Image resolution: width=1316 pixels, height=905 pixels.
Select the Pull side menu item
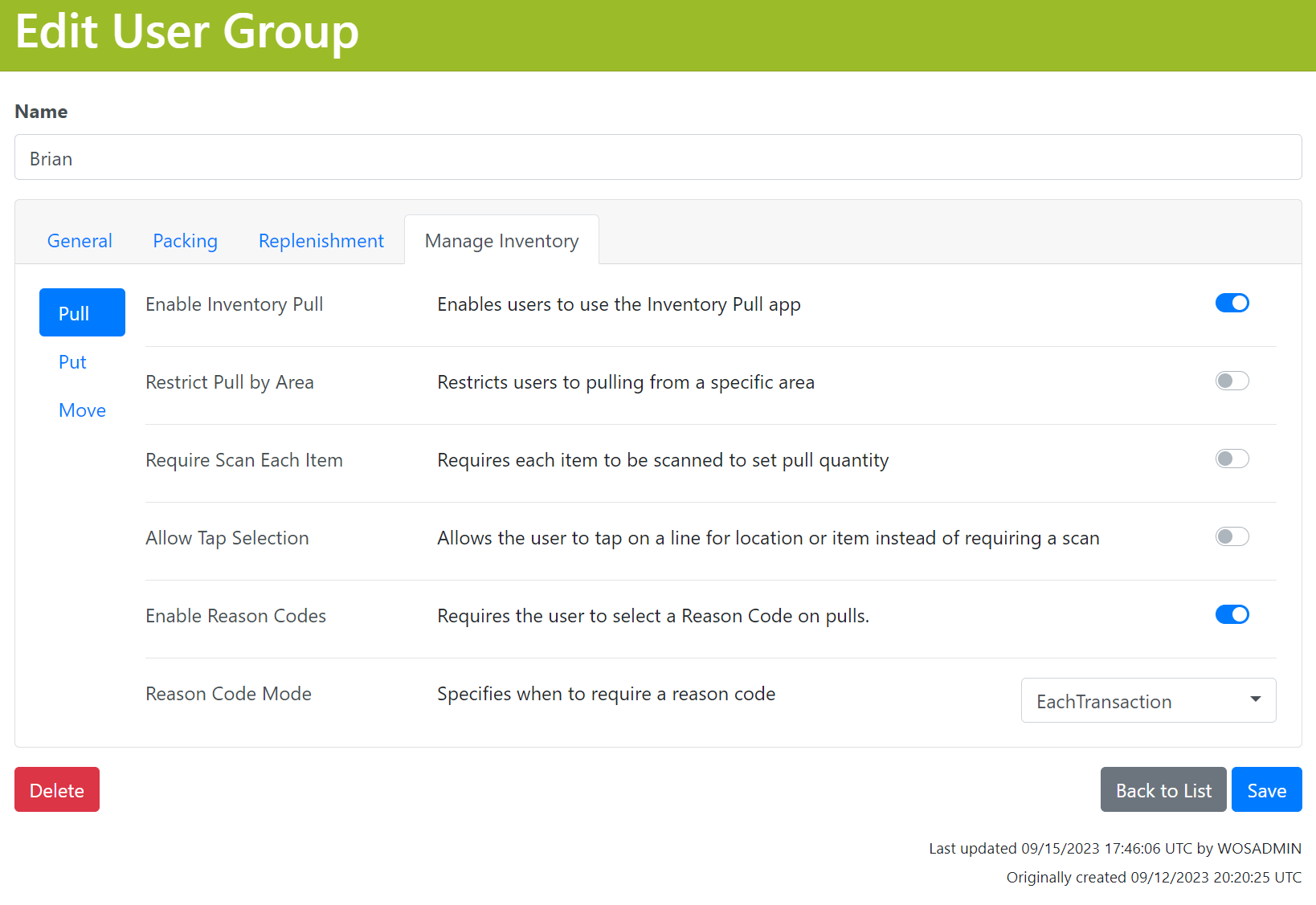tap(82, 313)
